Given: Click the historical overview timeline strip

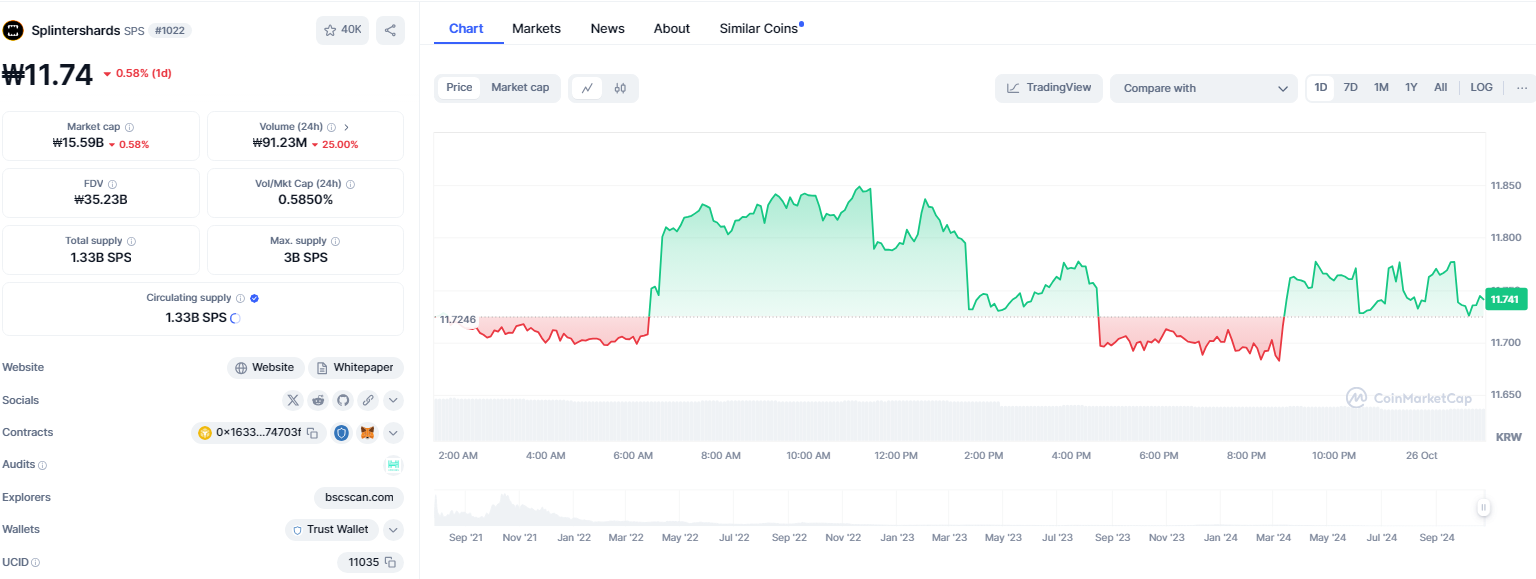Looking at the screenshot, I should coord(960,508).
